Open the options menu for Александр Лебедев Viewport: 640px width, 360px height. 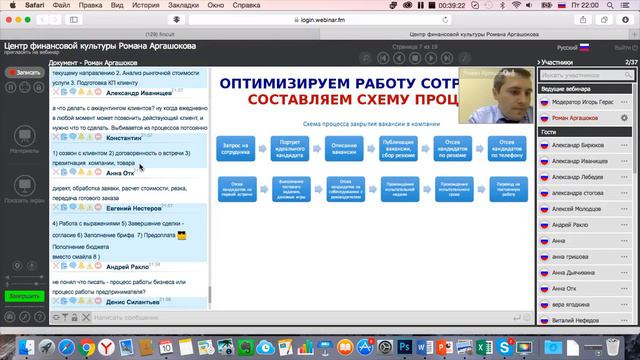click(624, 177)
